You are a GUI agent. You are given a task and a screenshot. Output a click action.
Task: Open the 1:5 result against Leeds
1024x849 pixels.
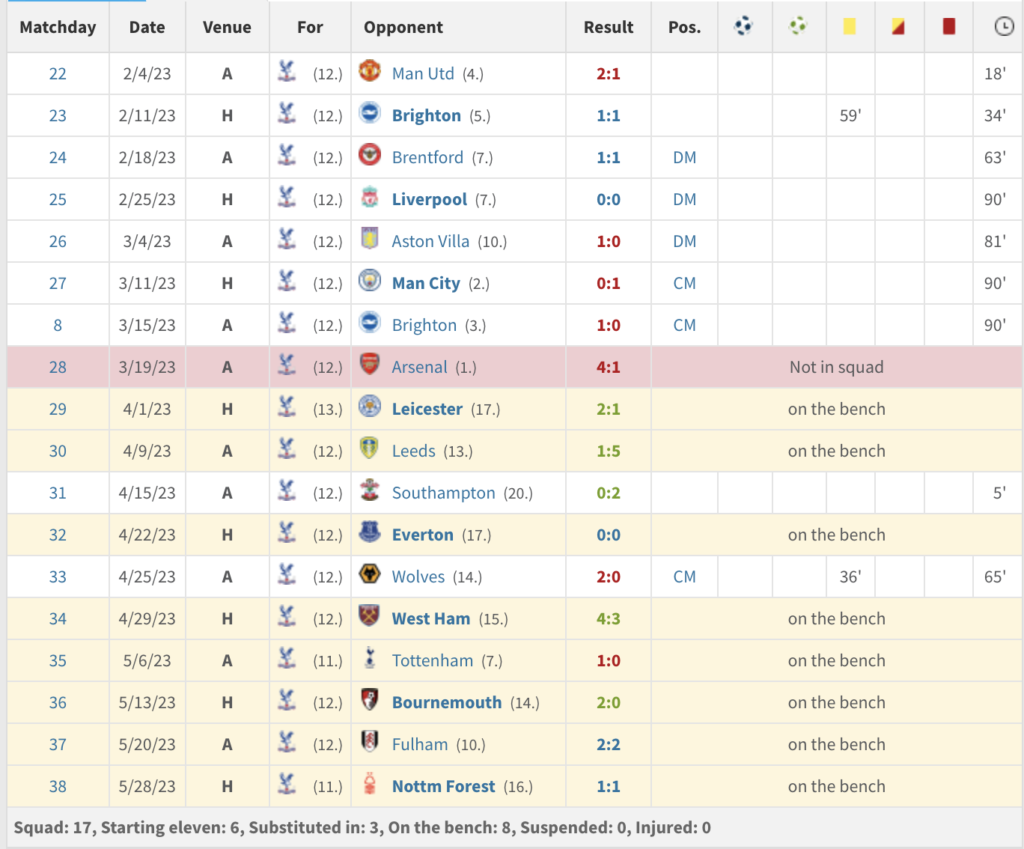click(608, 451)
